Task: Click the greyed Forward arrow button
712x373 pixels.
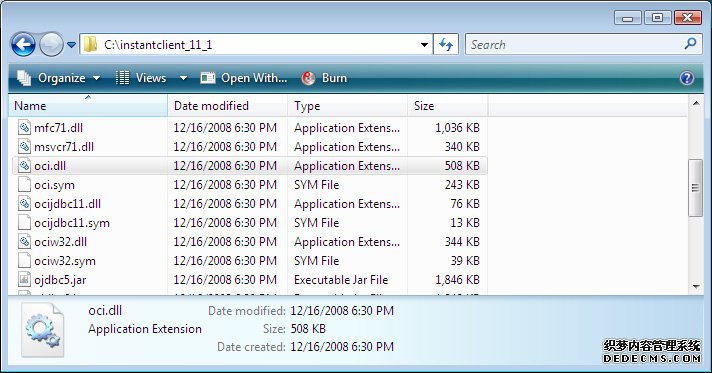Action: [x=51, y=45]
